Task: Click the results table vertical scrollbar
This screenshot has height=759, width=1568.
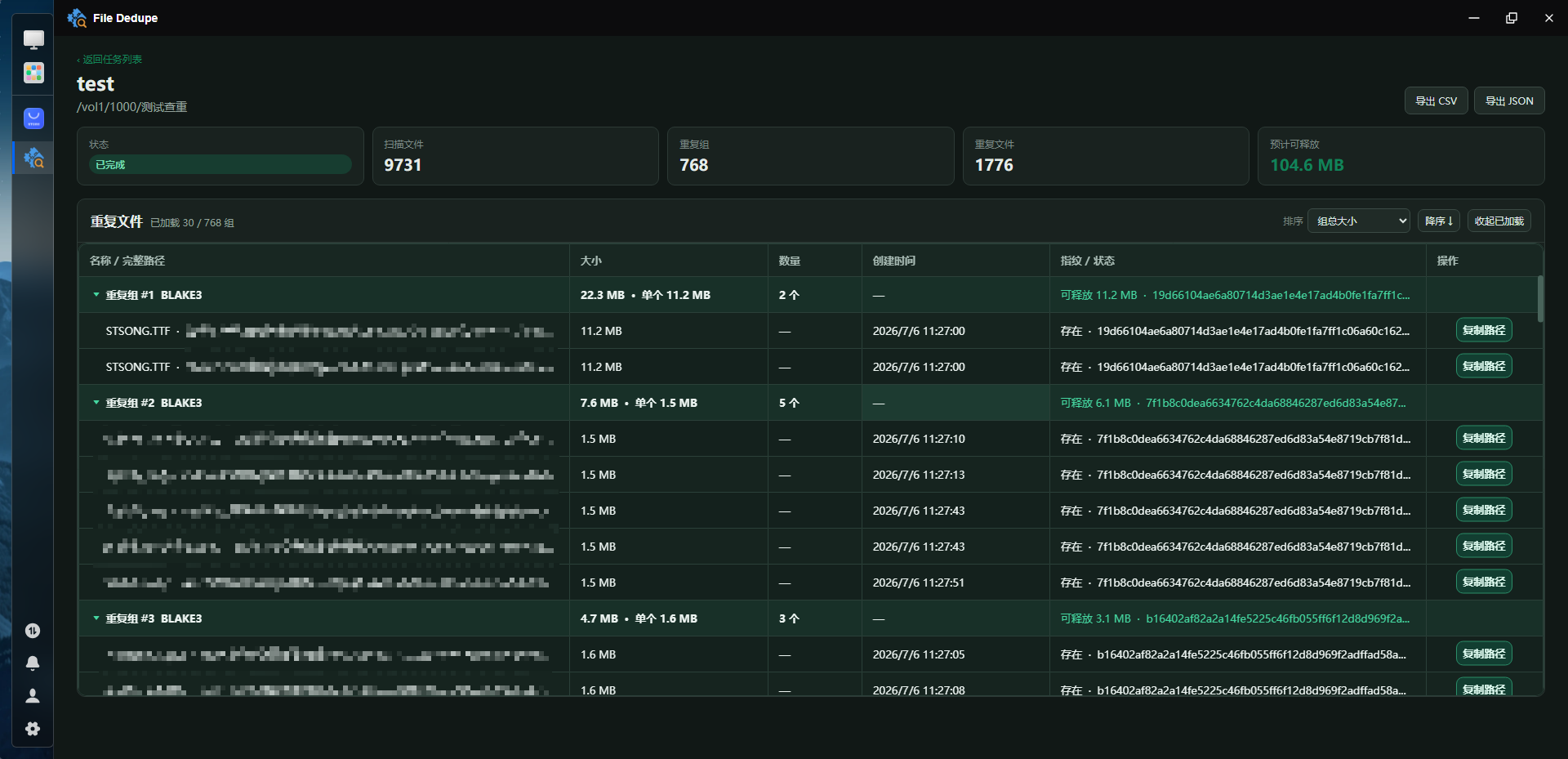Action: pos(1540,299)
